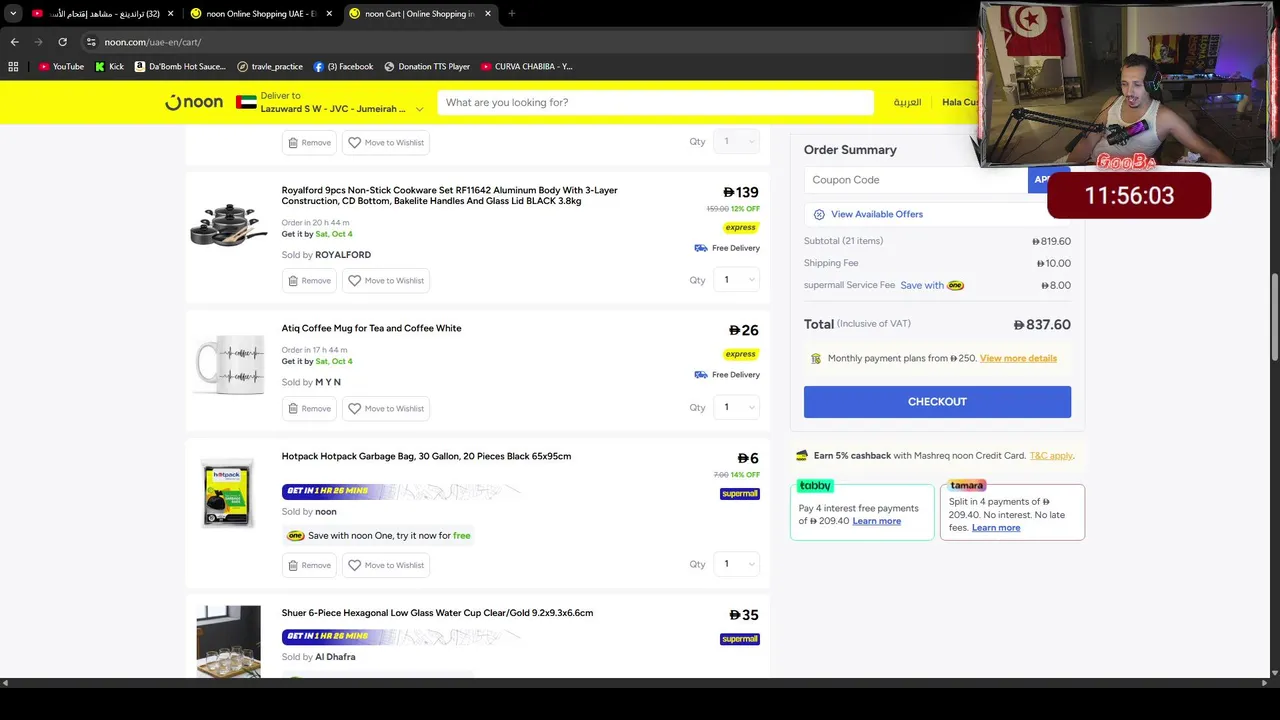The width and height of the screenshot is (1280, 720).
Task: Open CURVA CHABIBA bookmark
Action: [527, 66]
